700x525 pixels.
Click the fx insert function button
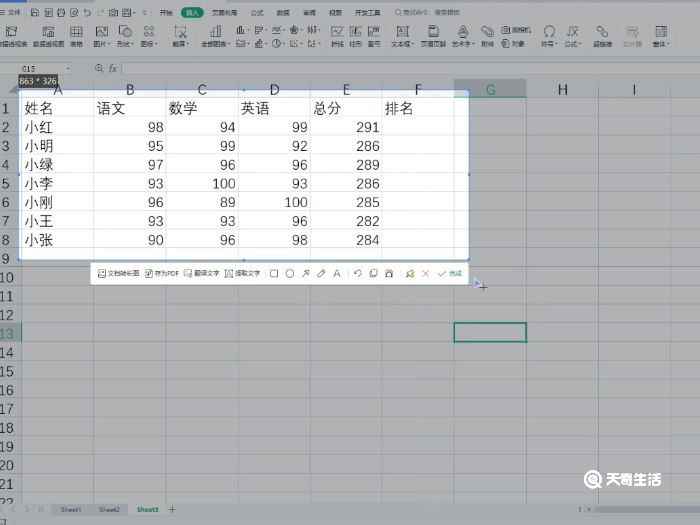click(x=113, y=68)
